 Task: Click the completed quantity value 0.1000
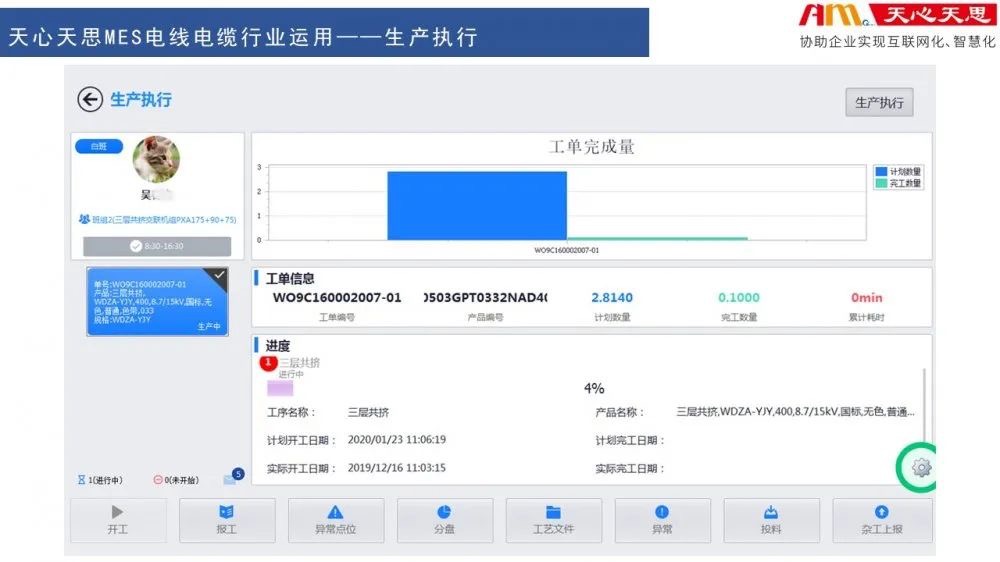pos(739,297)
